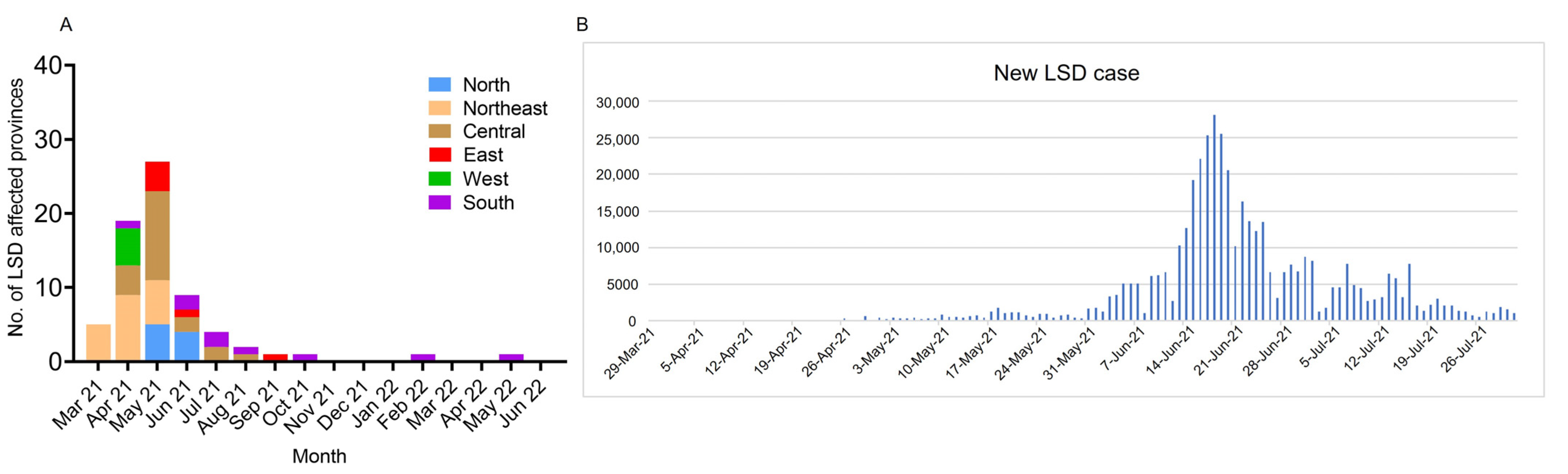Click the green West legend swatch

click(440, 179)
